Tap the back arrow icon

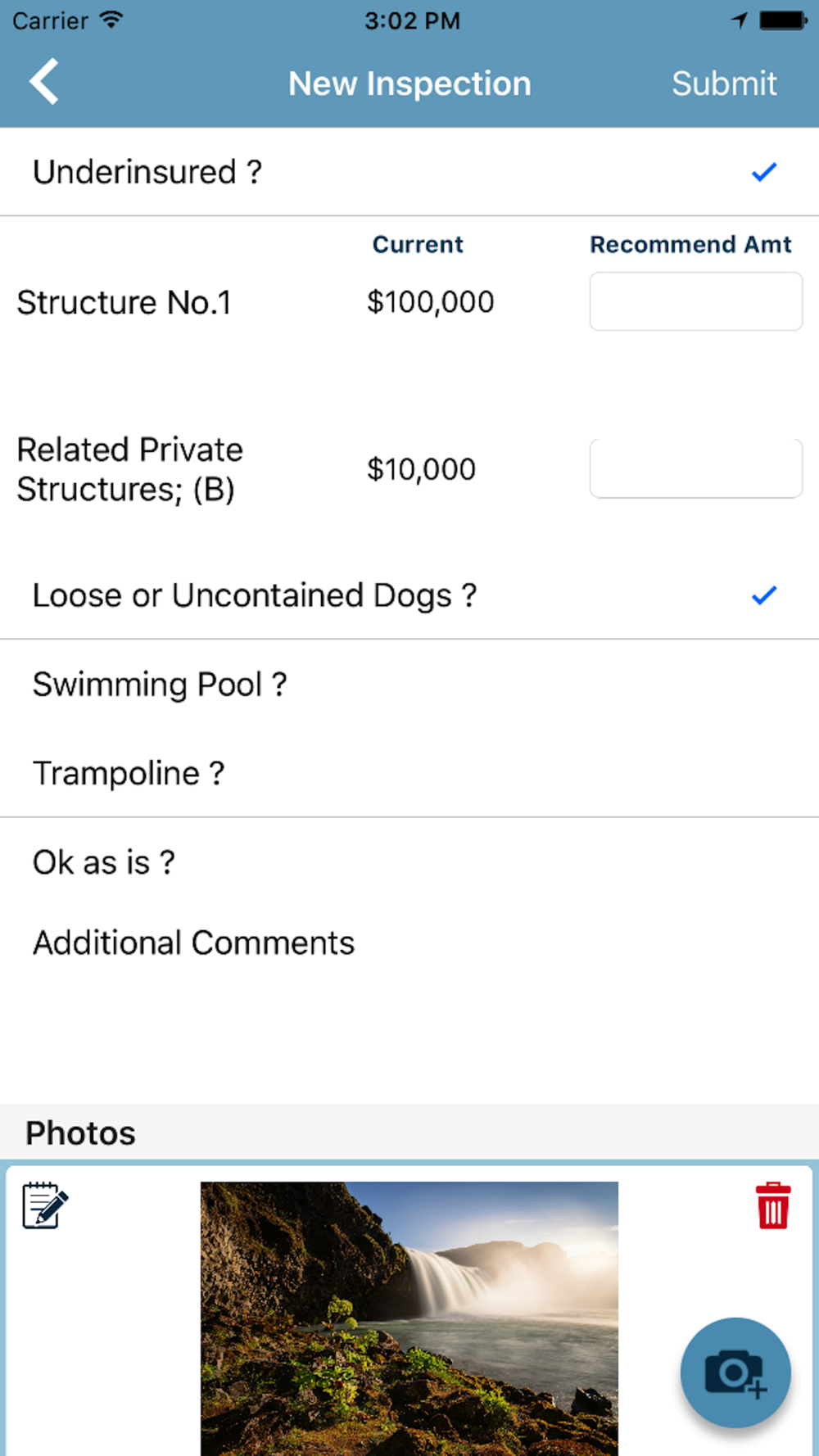pyautogui.click(x=44, y=82)
